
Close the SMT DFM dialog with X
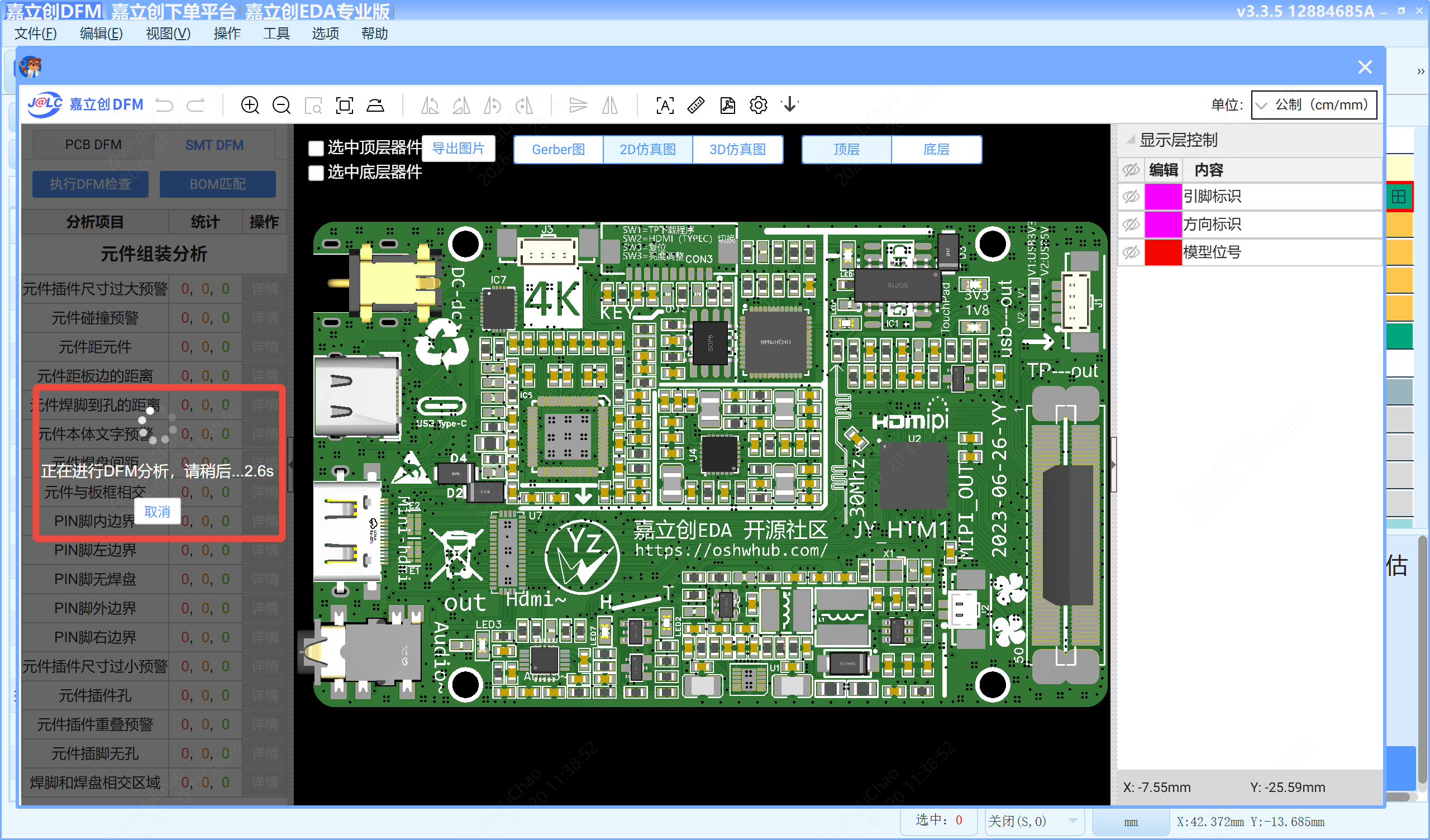click(x=1365, y=67)
